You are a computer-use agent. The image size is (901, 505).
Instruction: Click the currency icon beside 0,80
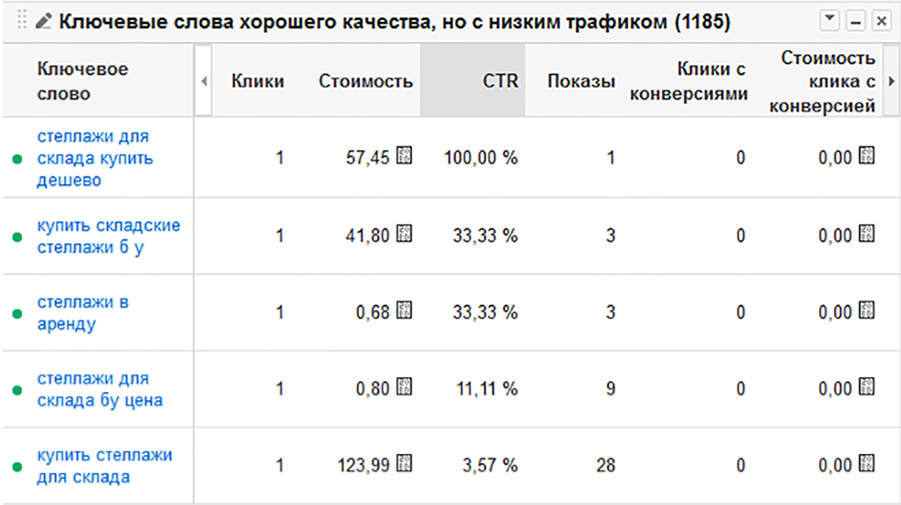click(404, 387)
